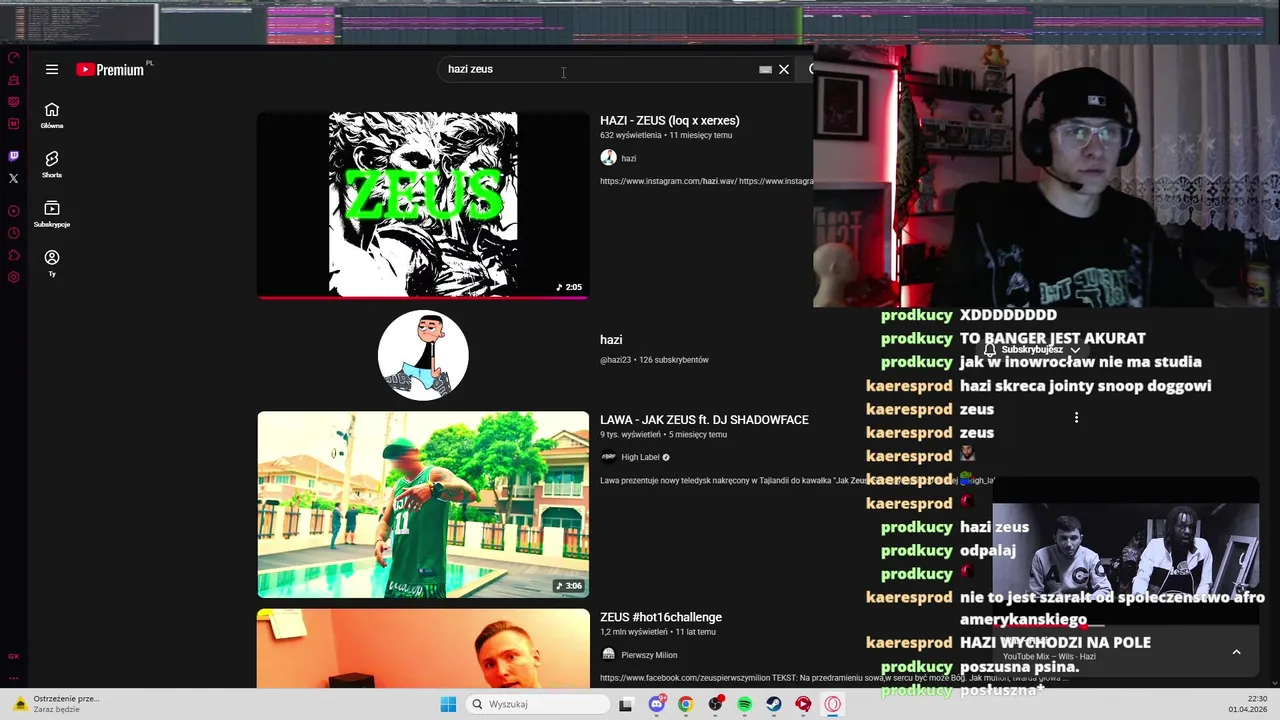
Task: Open Twitch from the Opera GX sidebar
Action: (13, 156)
